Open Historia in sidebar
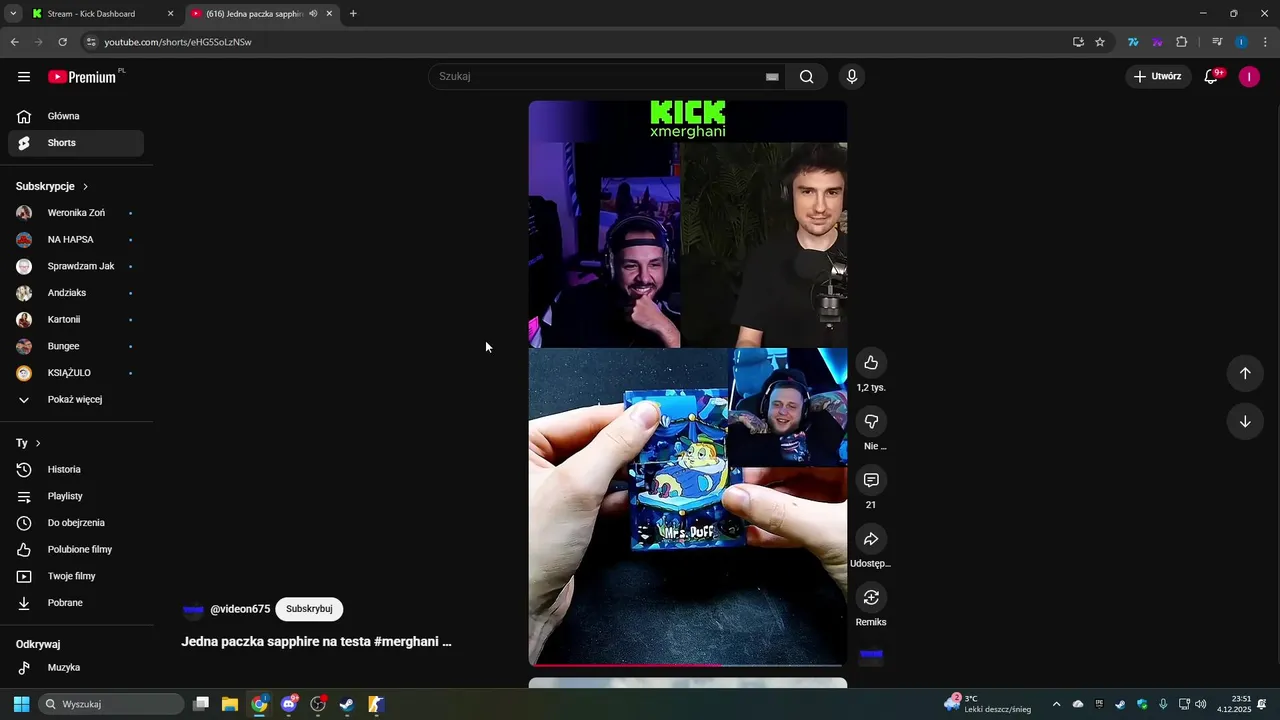Viewport: 1280px width, 720px height. 76,470
